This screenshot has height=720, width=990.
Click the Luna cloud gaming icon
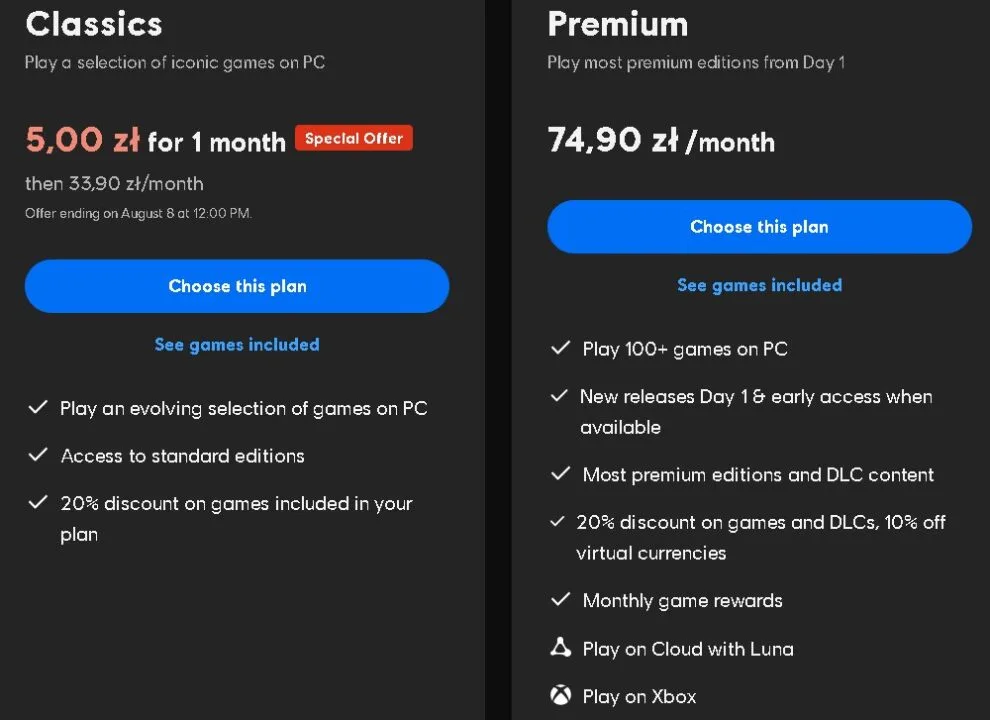pos(560,648)
